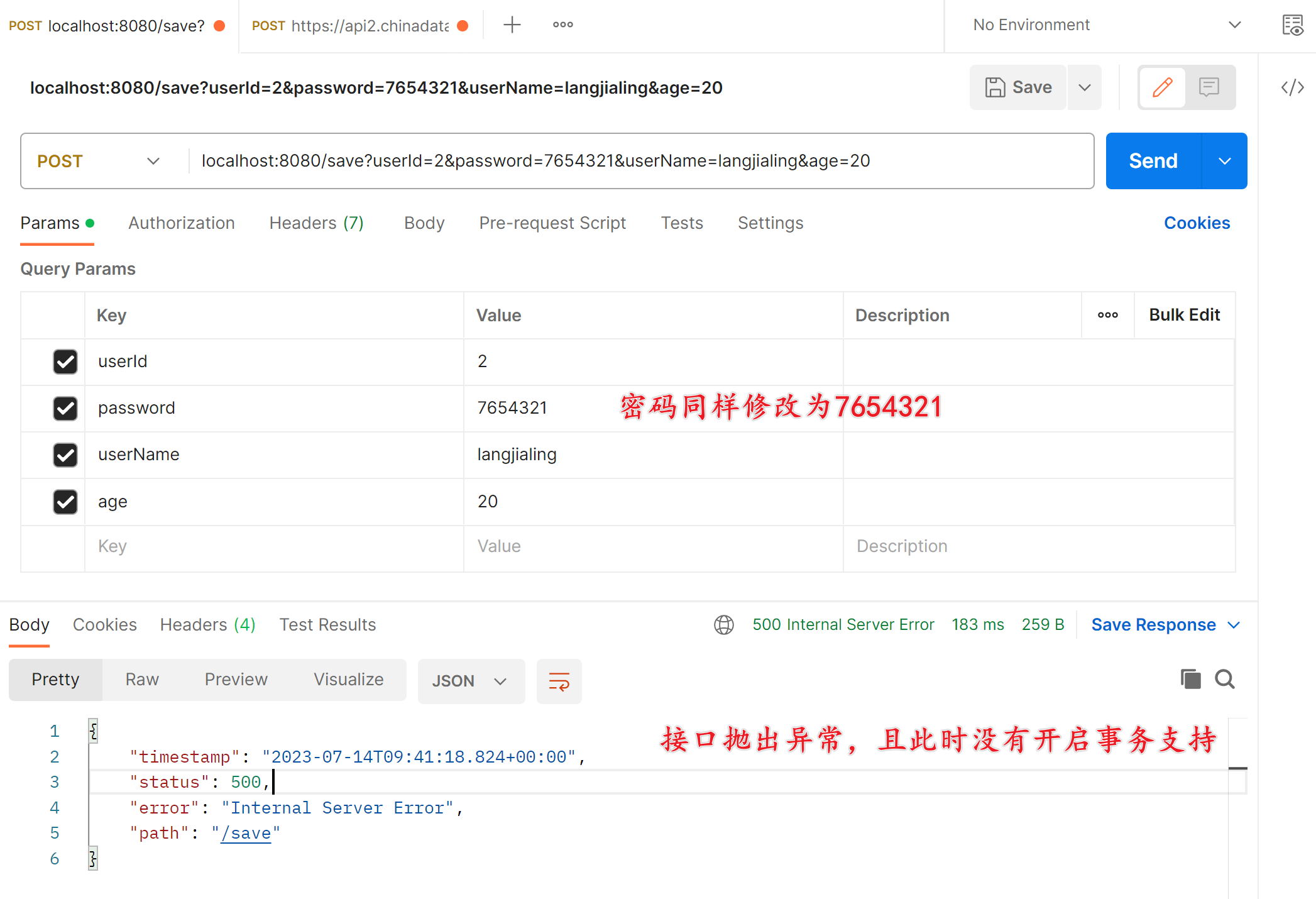
Task: Open the Tests tab
Action: [x=682, y=223]
